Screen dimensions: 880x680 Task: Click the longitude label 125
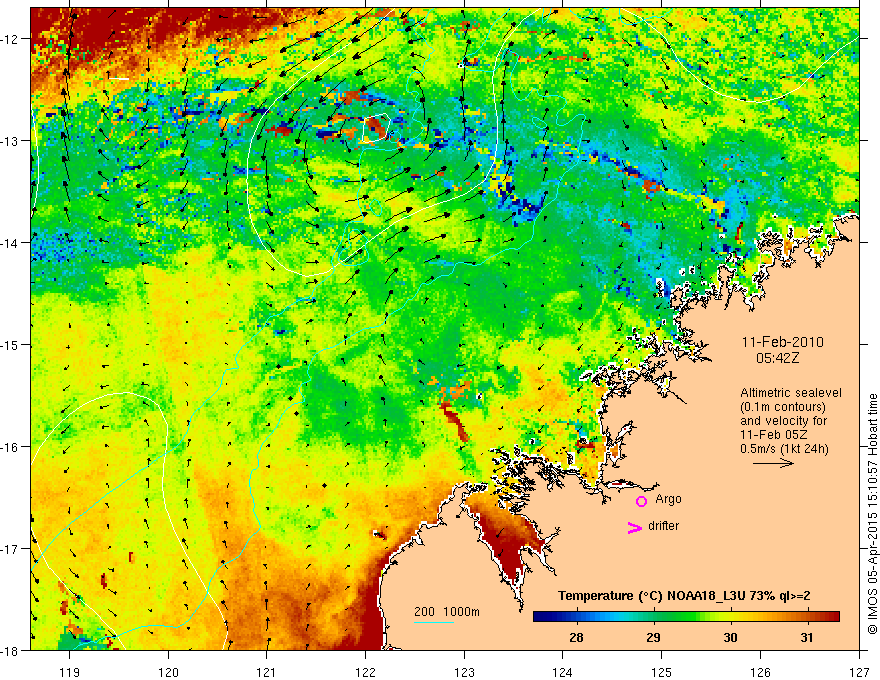[x=662, y=672]
